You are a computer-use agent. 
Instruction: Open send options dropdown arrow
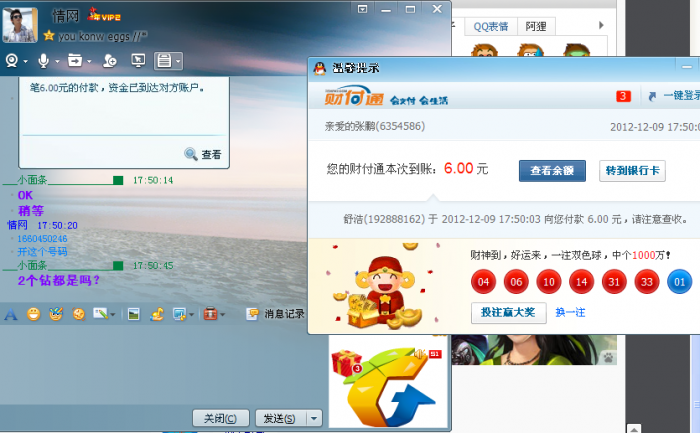tap(314, 418)
